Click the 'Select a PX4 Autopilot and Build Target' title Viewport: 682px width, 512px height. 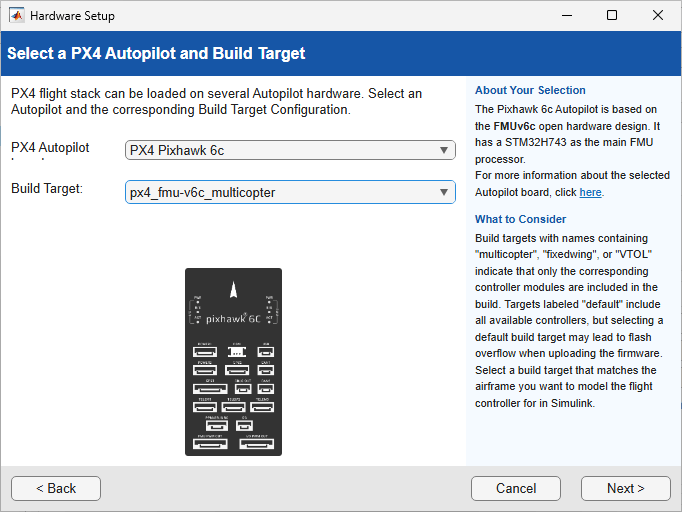click(x=156, y=54)
